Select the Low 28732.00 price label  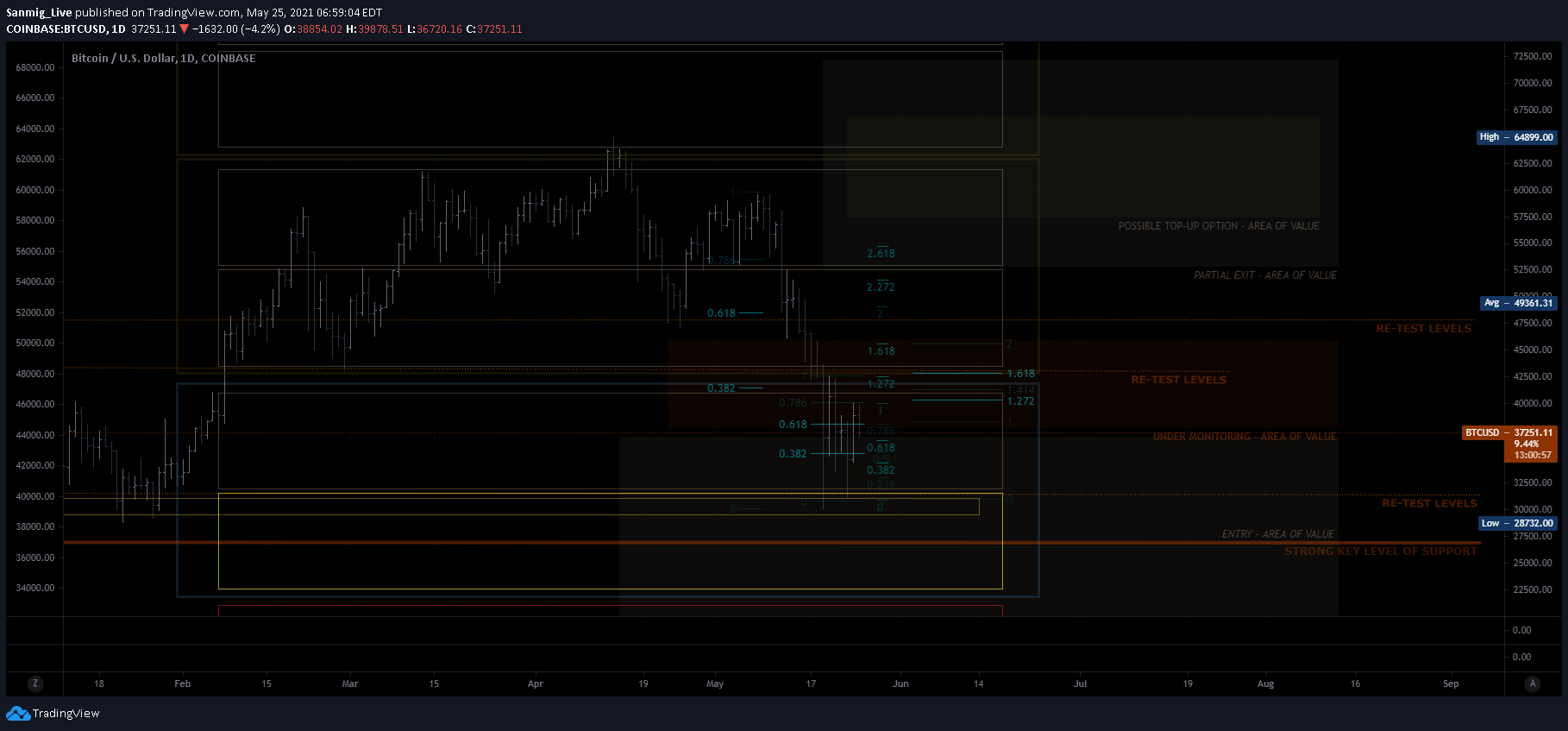[1517, 523]
